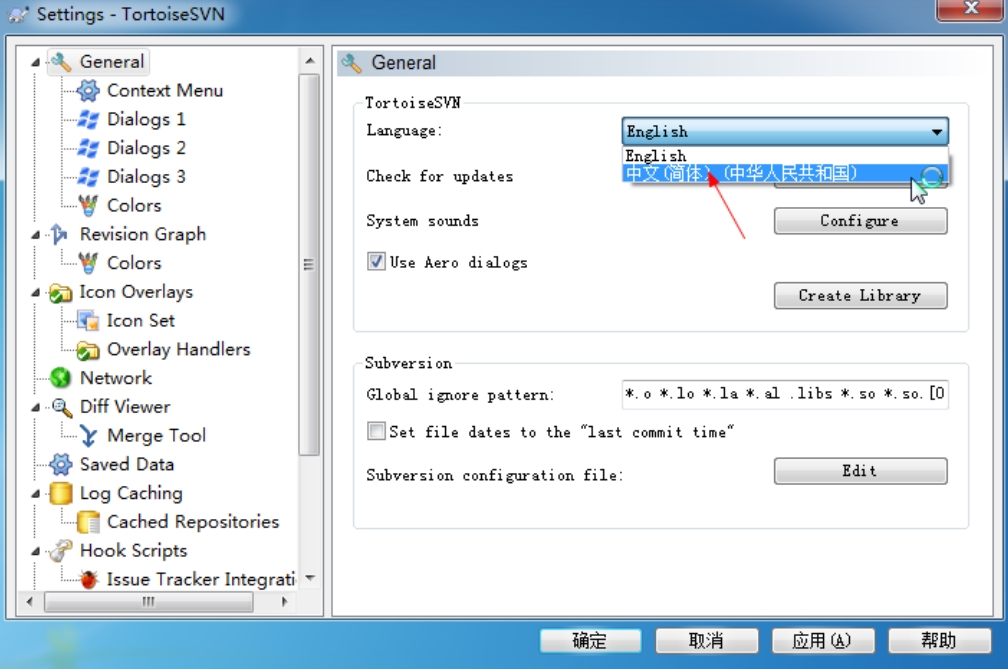Click the Hook Scripts icon
The width and height of the screenshot is (1008, 669).
click(x=60, y=551)
